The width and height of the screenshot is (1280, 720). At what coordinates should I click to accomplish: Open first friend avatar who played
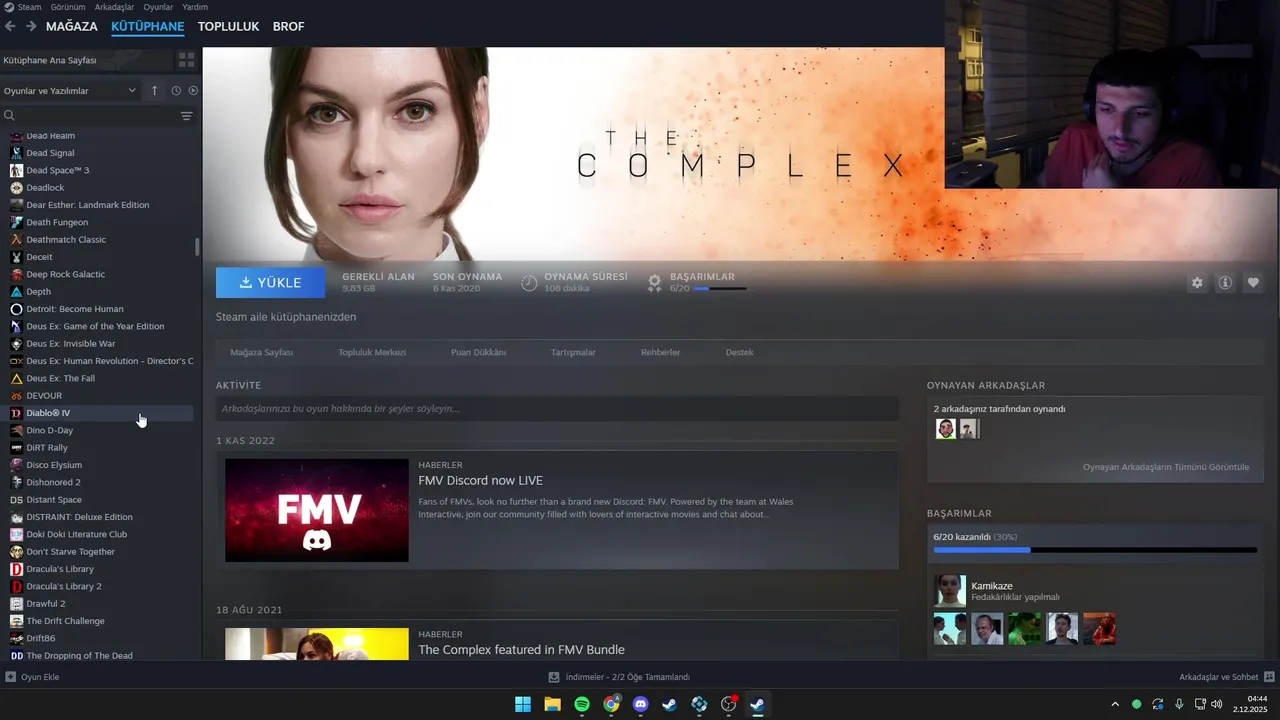(x=945, y=429)
